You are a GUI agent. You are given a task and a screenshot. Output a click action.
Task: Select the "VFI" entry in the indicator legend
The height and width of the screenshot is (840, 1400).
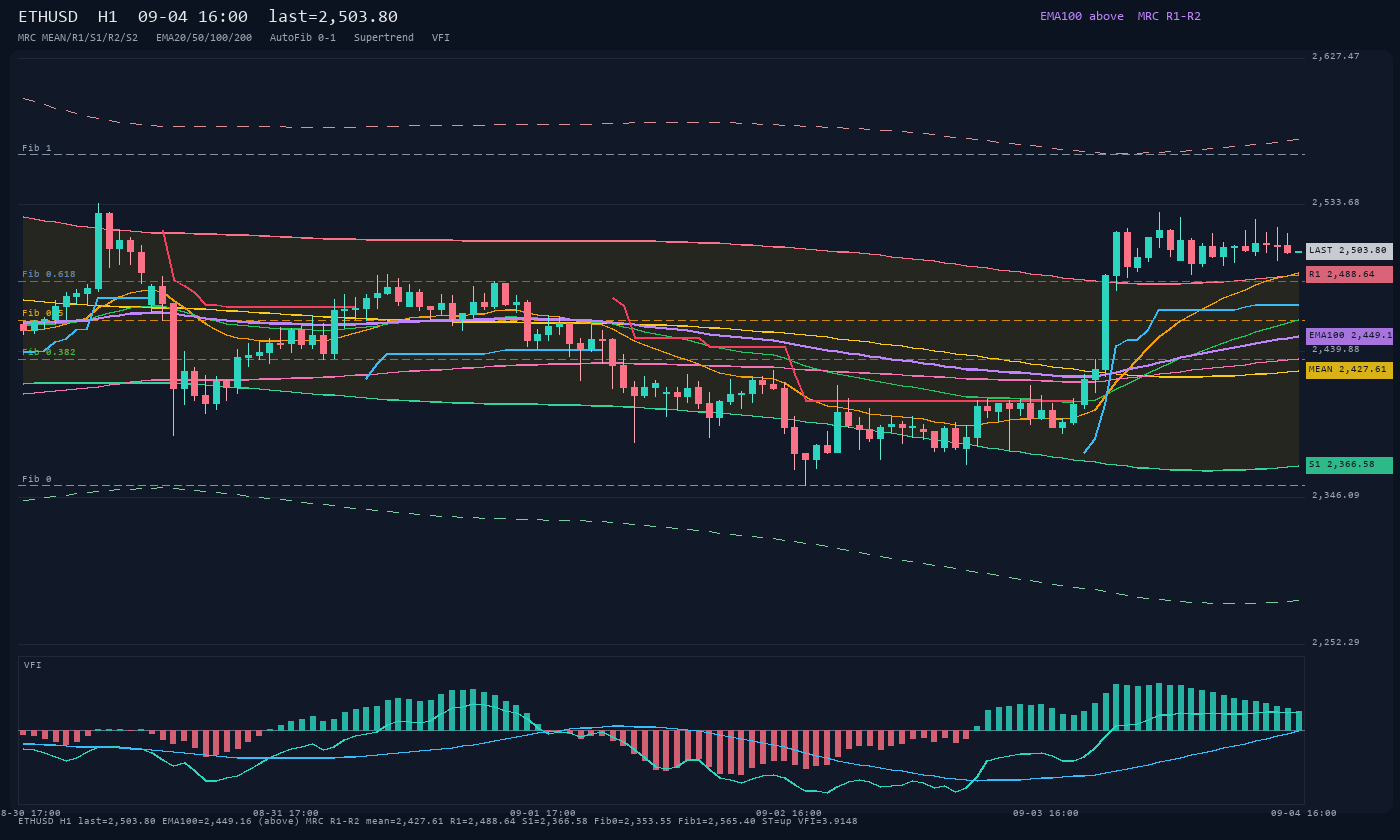tap(441, 38)
